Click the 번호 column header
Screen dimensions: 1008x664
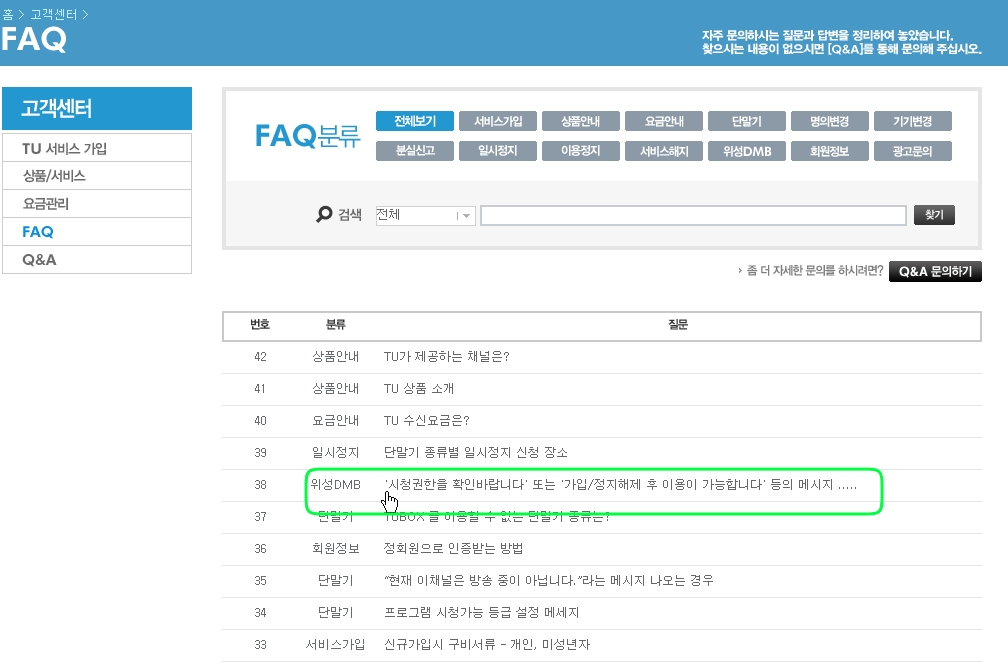[260, 325]
